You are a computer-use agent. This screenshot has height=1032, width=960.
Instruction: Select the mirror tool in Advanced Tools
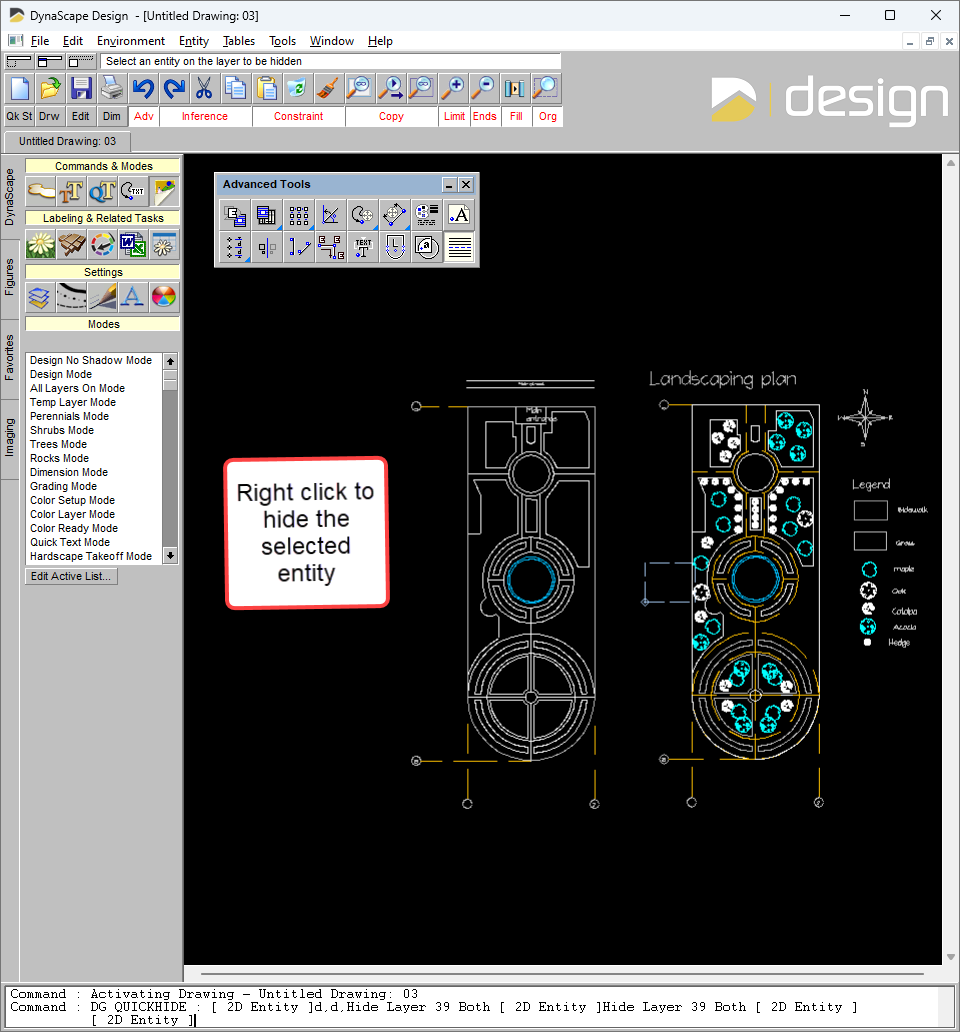(x=267, y=247)
